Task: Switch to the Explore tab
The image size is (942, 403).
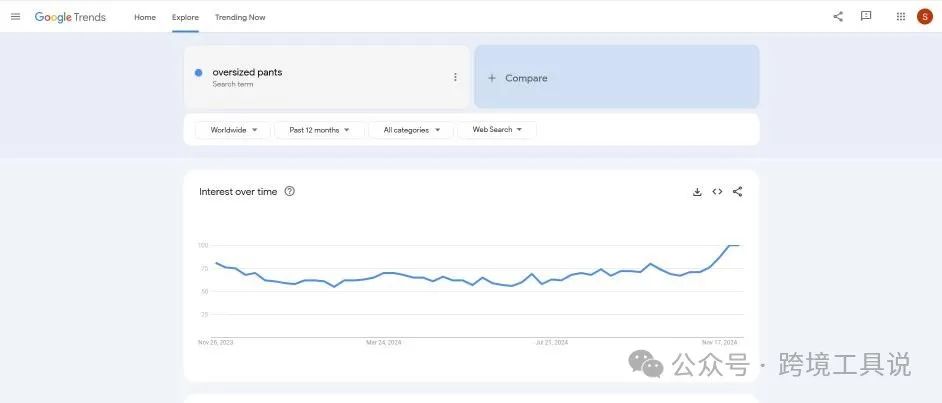Action: tap(185, 17)
